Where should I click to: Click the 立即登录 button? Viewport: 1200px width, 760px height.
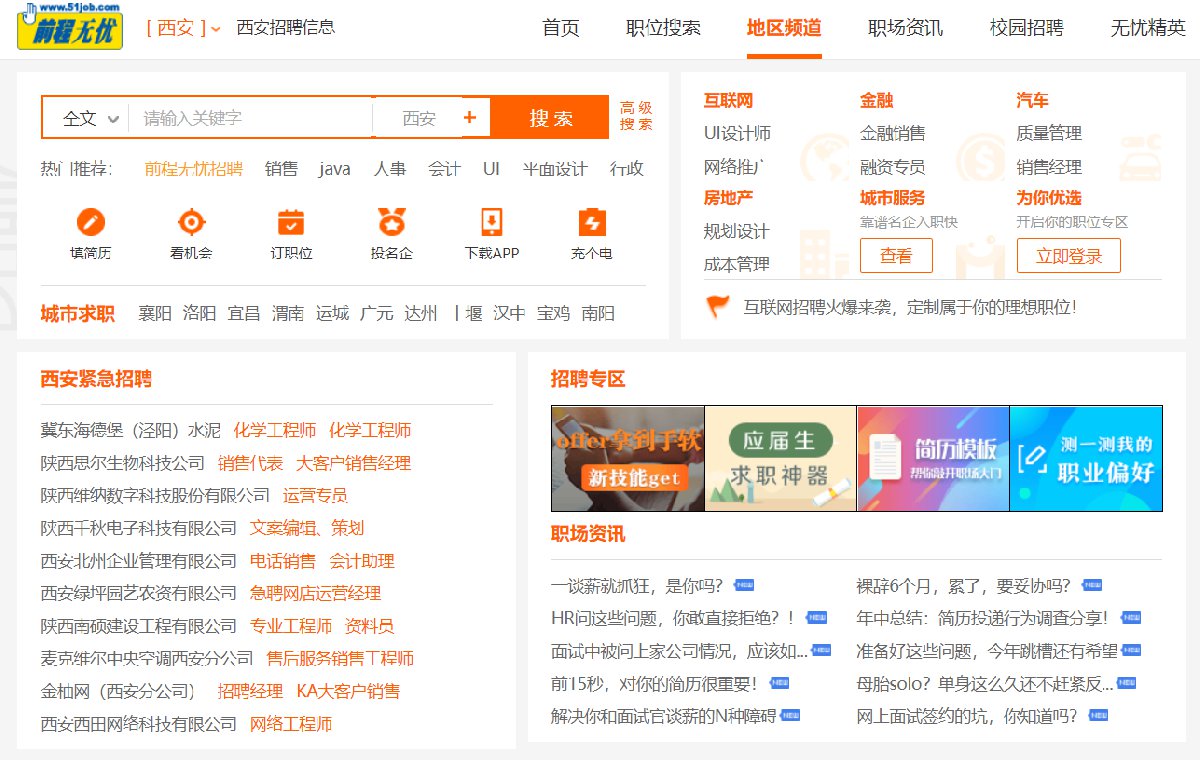tap(1068, 256)
